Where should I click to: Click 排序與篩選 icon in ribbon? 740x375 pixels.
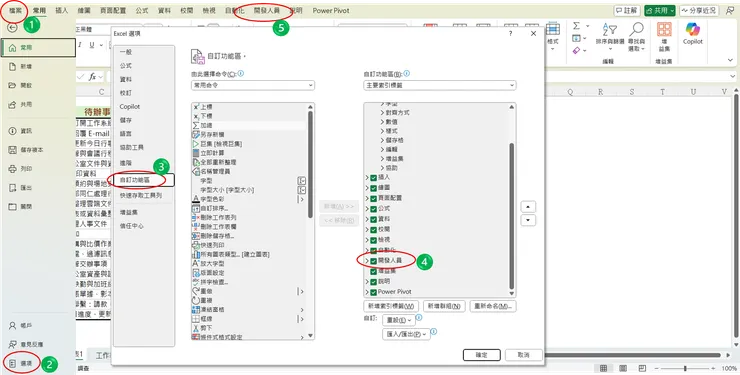[610, 29]
